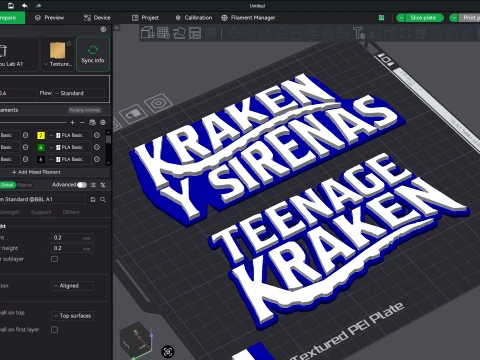Open the Project tab
Image resolution: width=480 pixels, height=360 pixels.
(145, 18)
